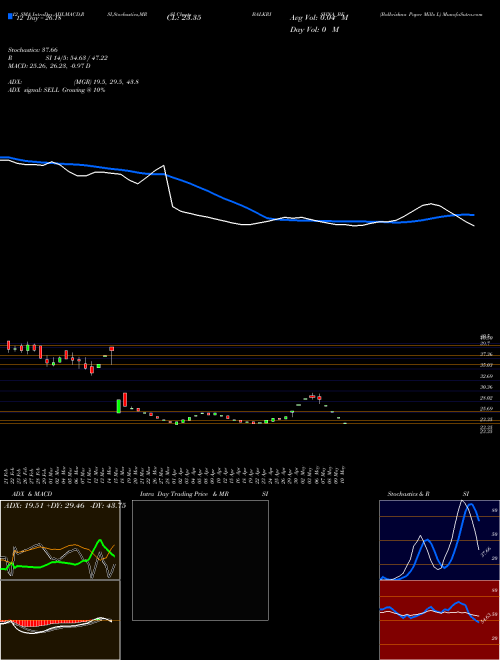The image size is (500, 660).
Task: Click the 'MACD: 25.26, 26.23, -0.97 D' line
Action: (x=49, y=66)
